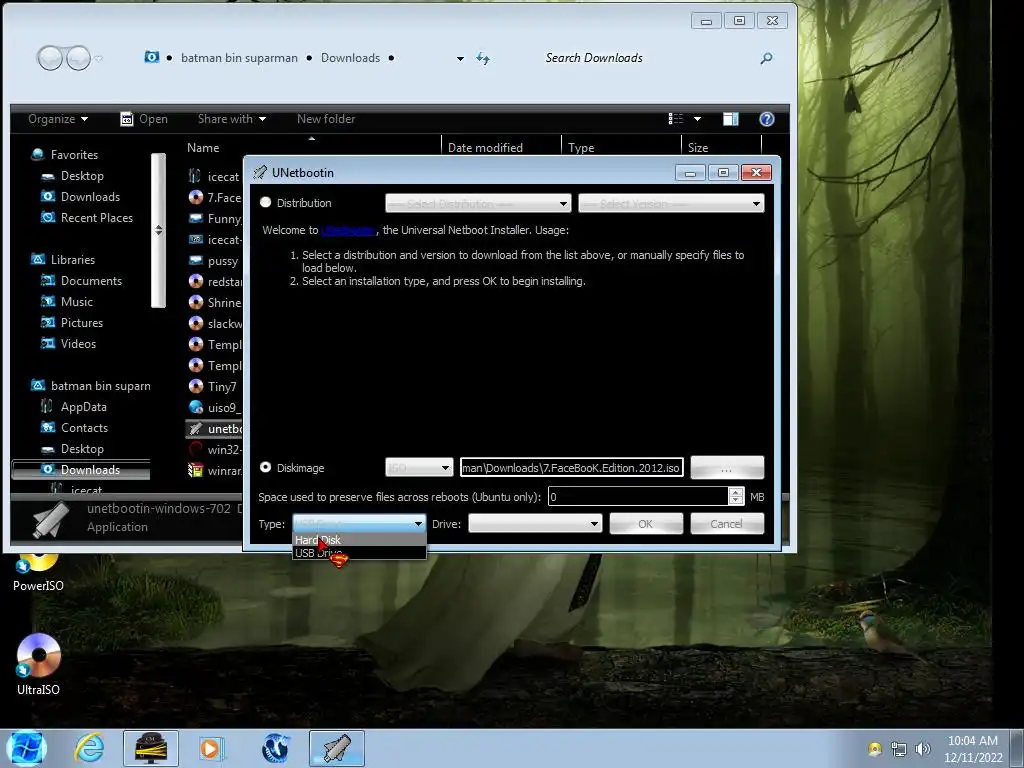The width and height of the screenshot is (1024, 768).
Task: Click the change view icon
Action: pyautogui.click(x=676, y=119)
